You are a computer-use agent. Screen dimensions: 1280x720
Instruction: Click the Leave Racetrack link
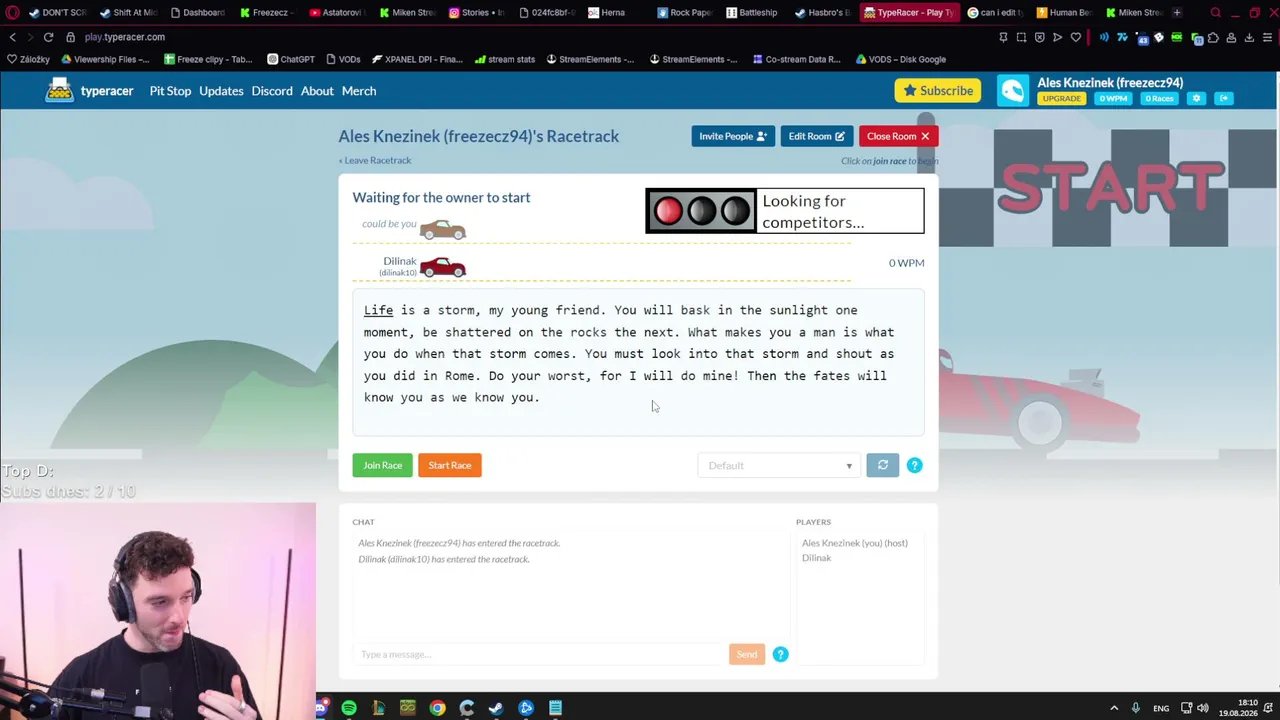375,160
